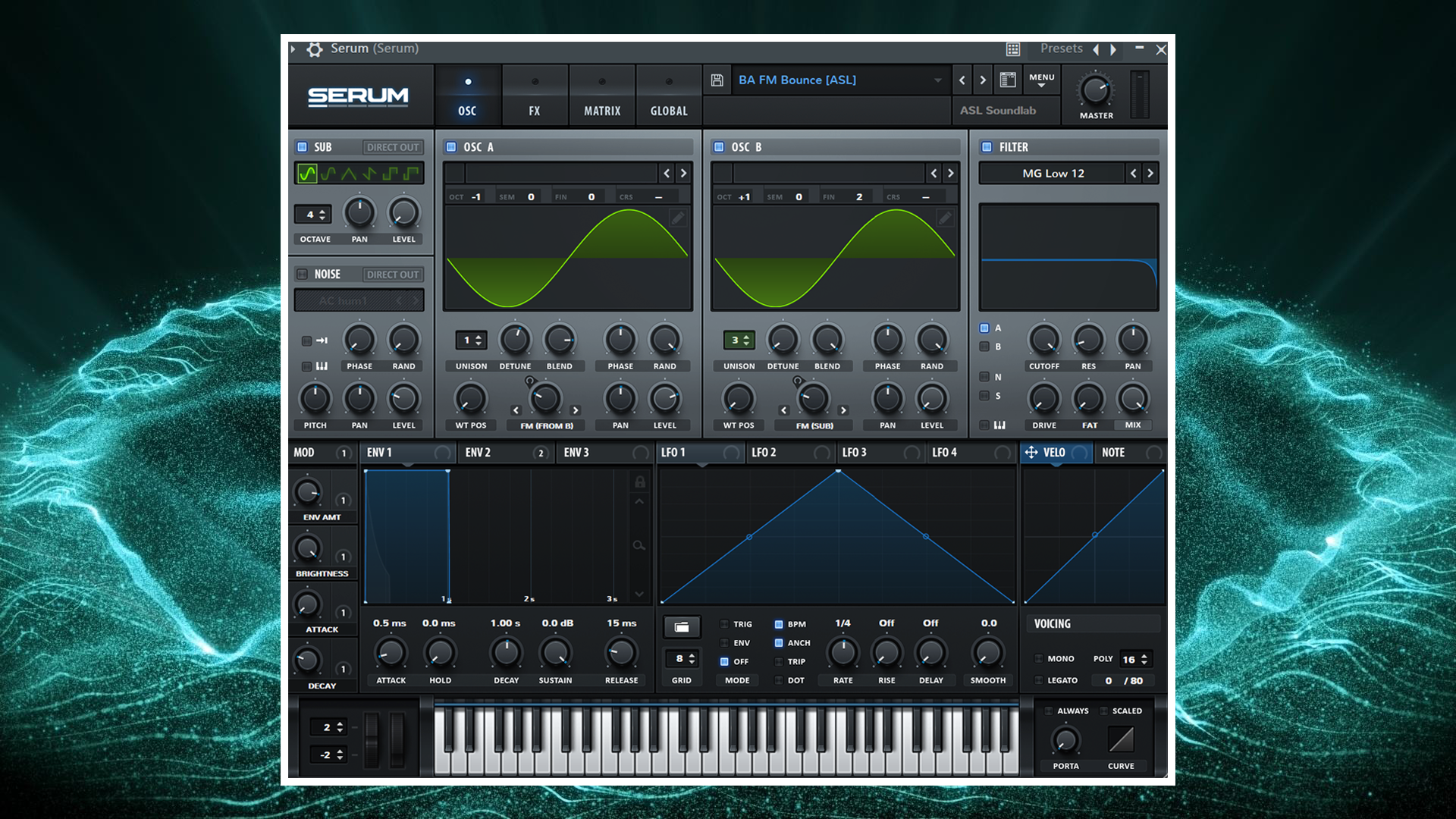Click host Presets next arrow

1113,49
